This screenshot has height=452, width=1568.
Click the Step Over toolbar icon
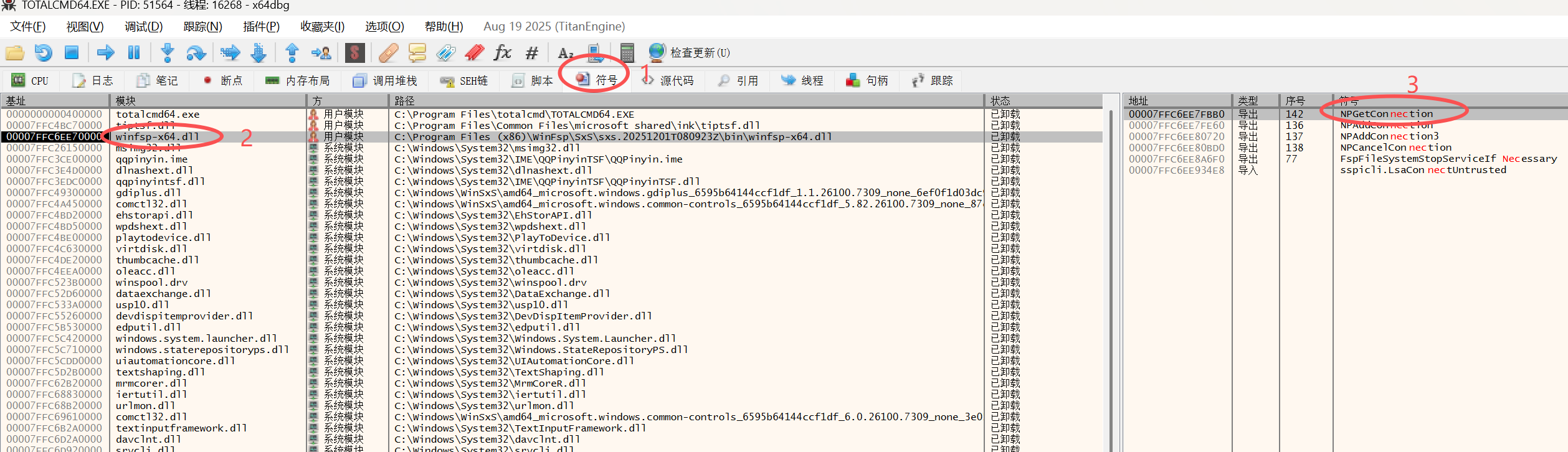(196, 53)
